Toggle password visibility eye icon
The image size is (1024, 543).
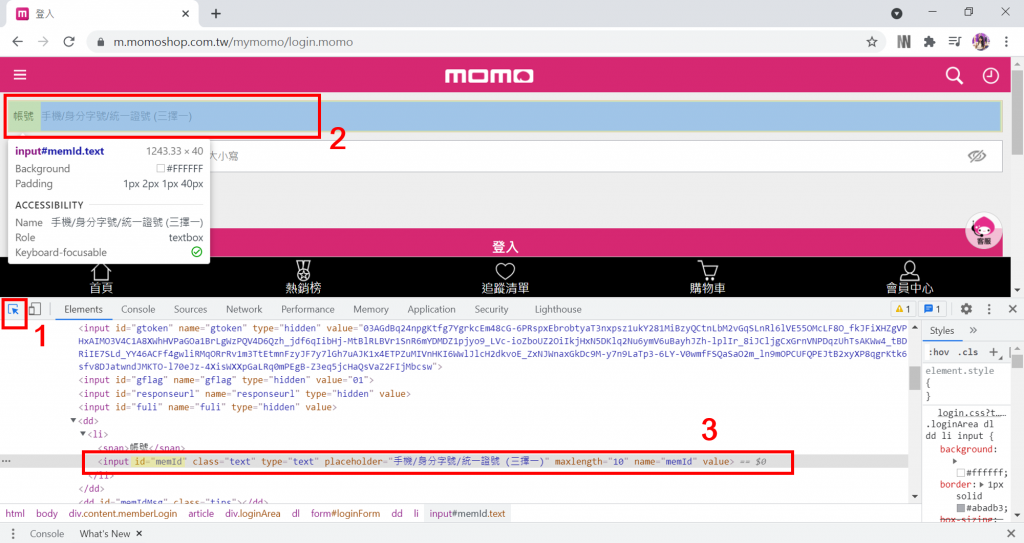point(977,156)
